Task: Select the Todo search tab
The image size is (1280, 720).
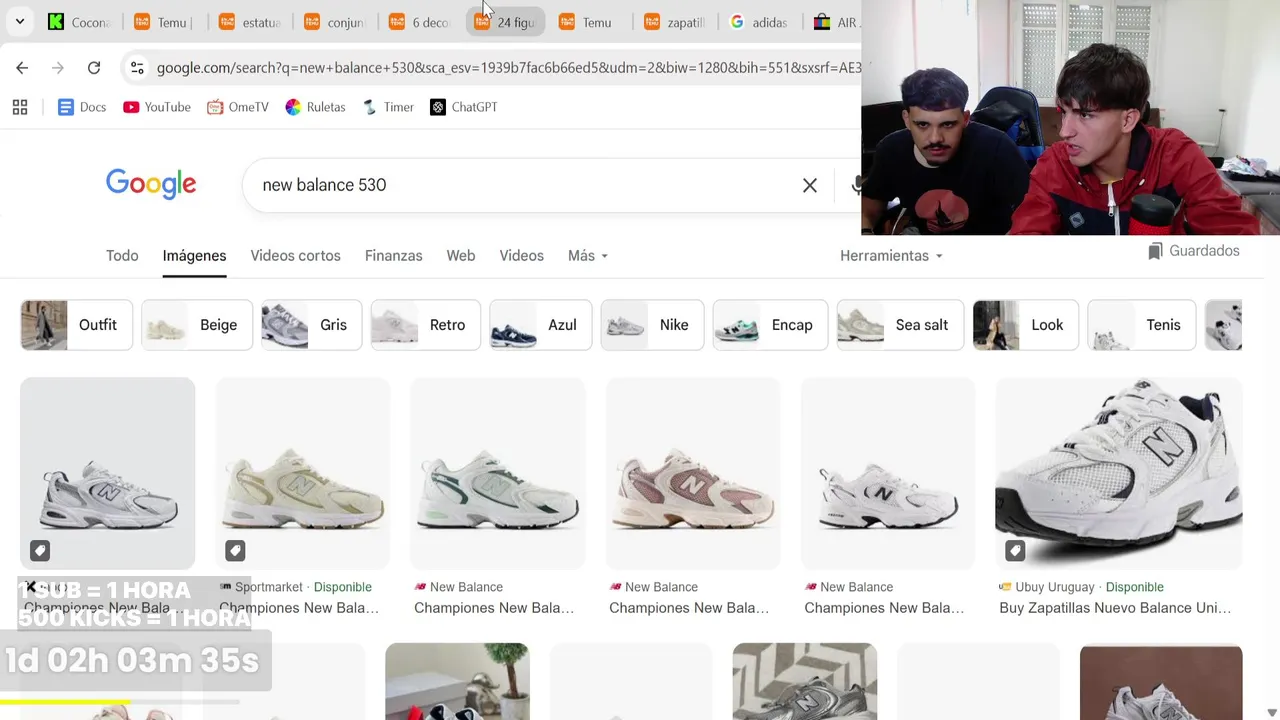Action: [x=122, y=256]
